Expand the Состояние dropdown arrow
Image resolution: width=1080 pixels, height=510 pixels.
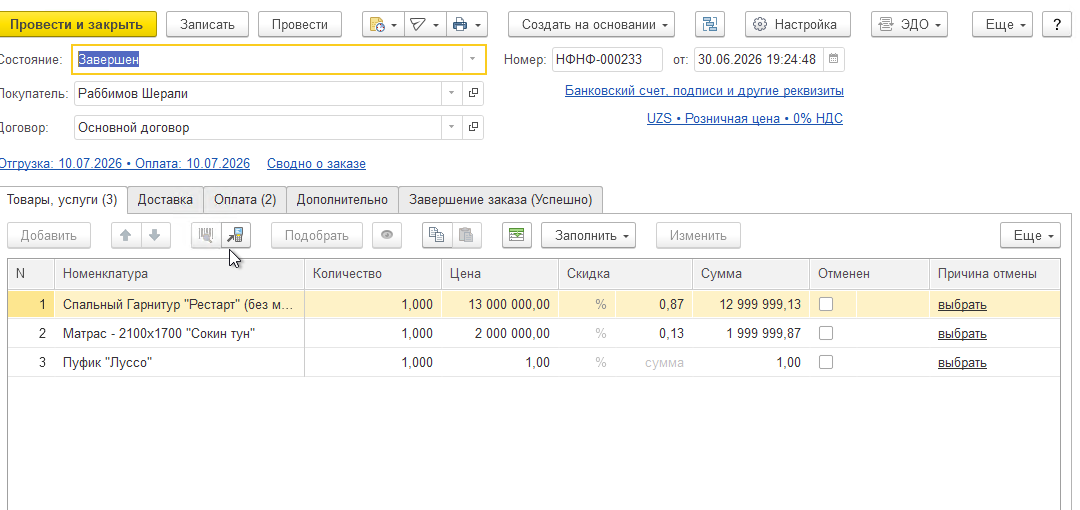(472, 59)
